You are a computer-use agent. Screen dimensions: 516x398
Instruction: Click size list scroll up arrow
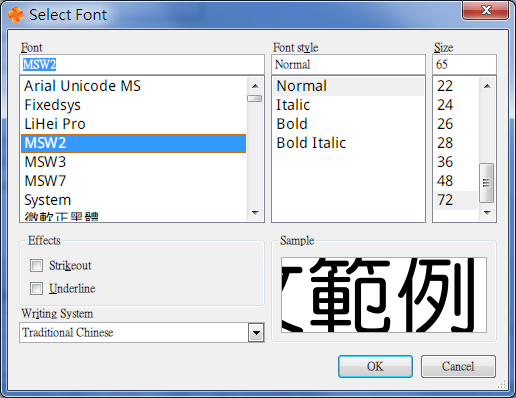(487, 86)
